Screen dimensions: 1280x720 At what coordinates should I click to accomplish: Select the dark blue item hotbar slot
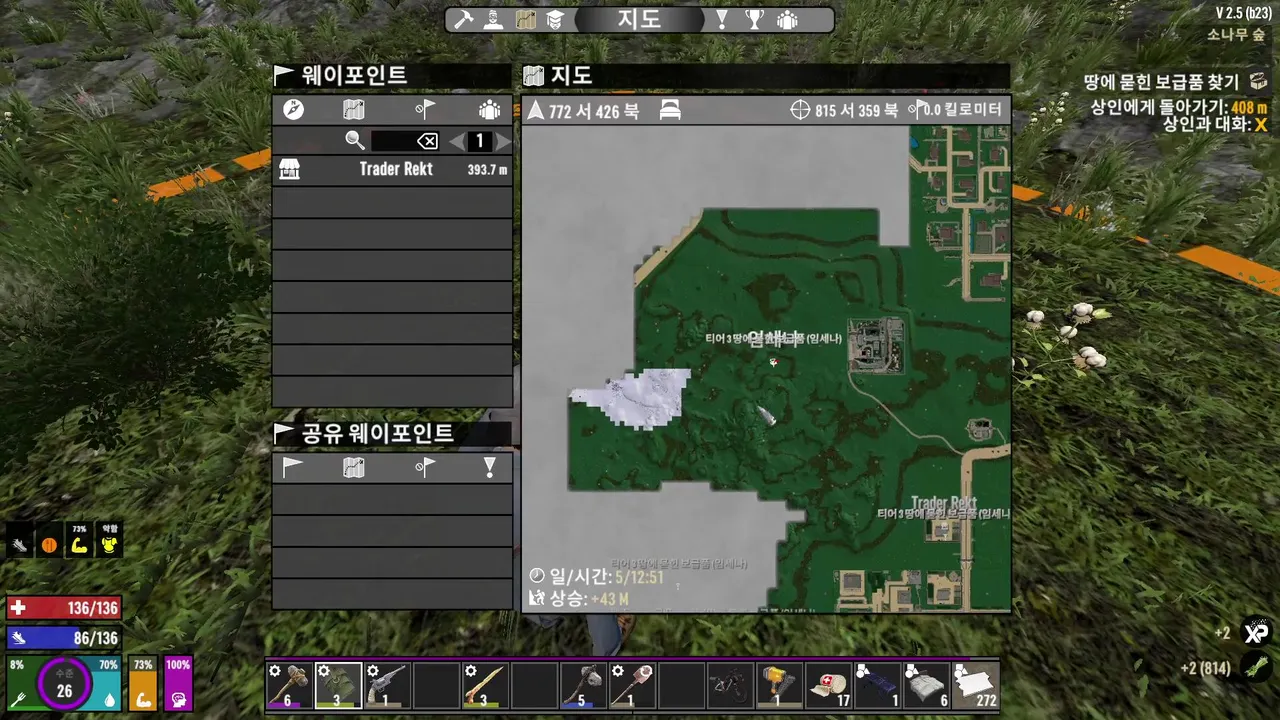click(877, 686)
